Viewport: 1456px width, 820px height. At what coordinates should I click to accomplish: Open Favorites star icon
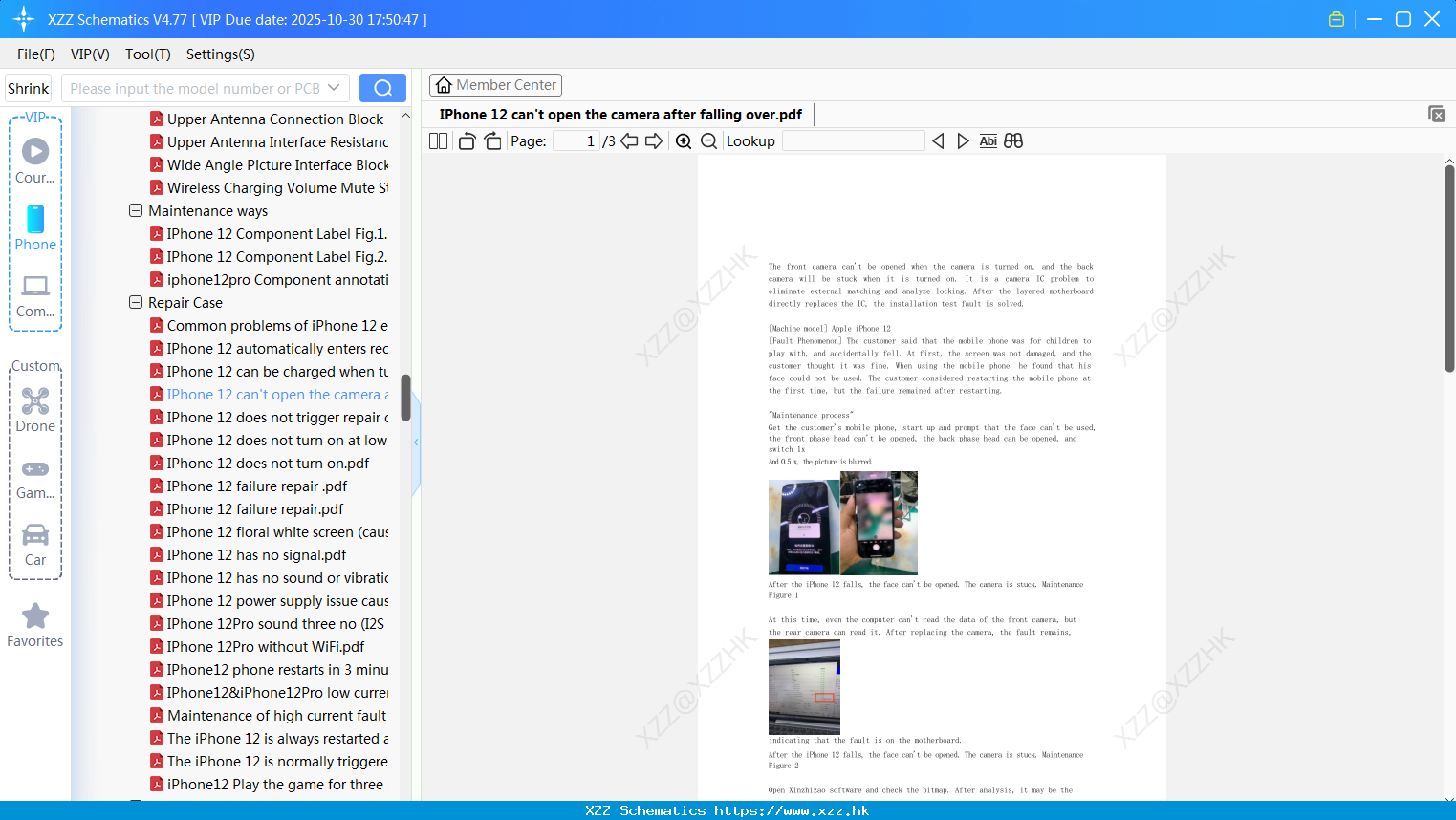[35, 625]
